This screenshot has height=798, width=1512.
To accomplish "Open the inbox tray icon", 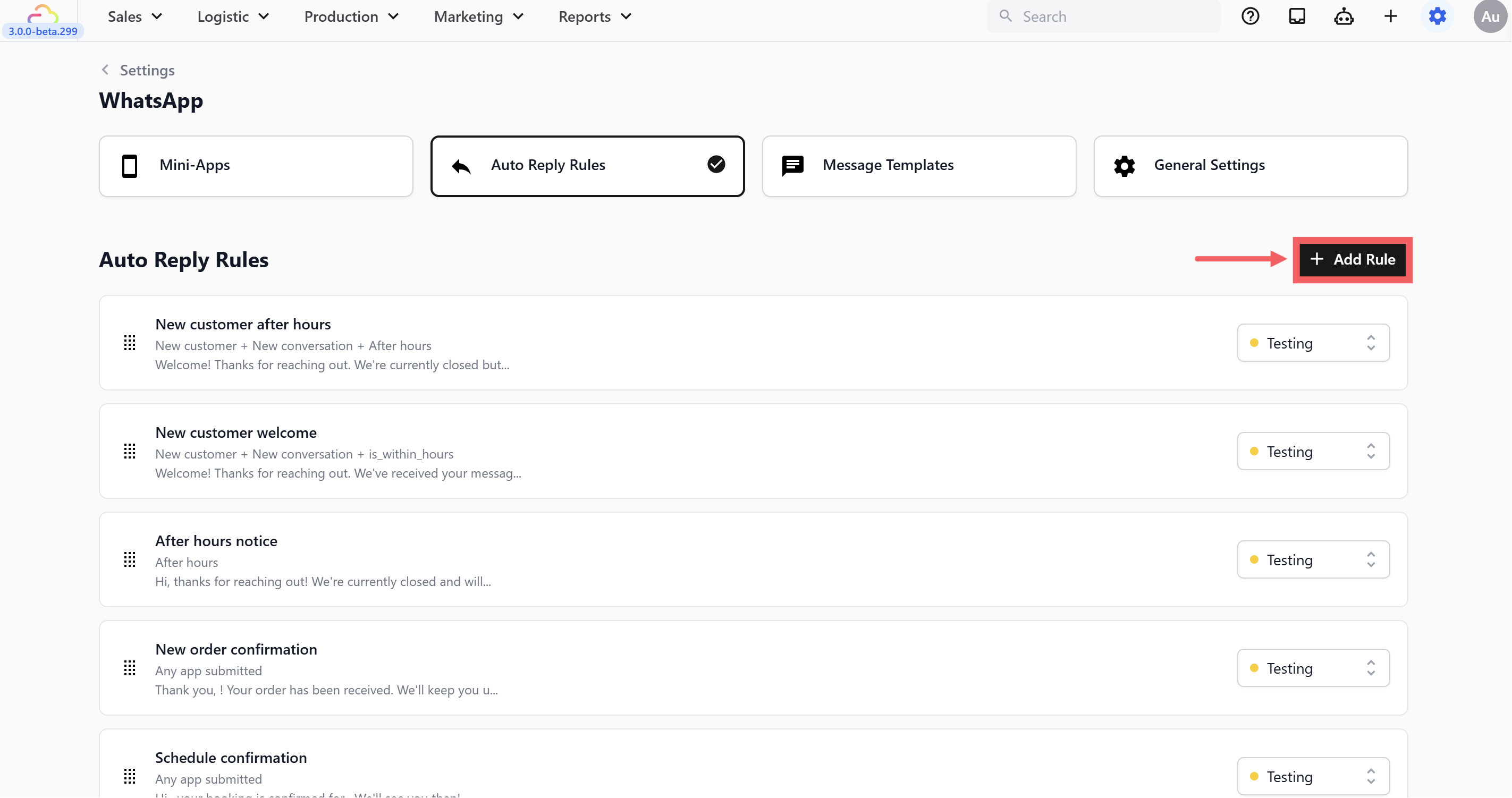I will [x=1297, y=16].
